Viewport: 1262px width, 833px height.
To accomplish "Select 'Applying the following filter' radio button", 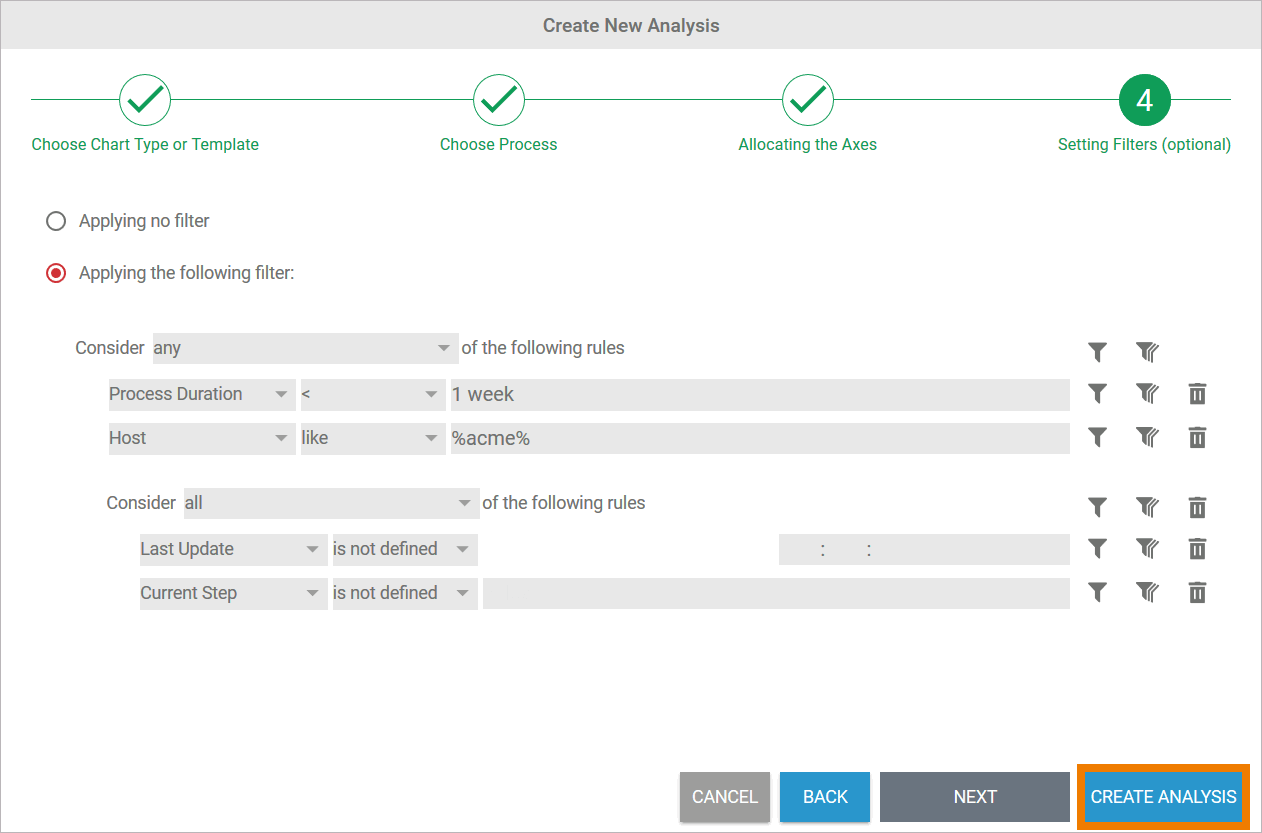I will pos(56,273).
